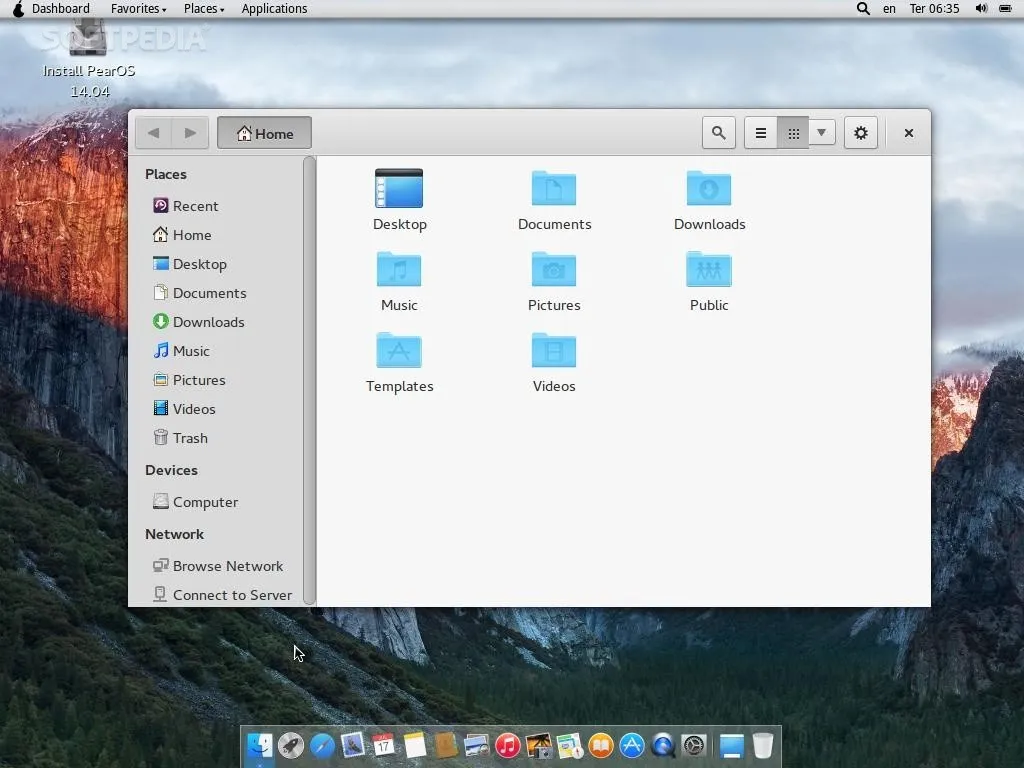Select the Pictures folder icon
The image size is (1024, 768).
(x=554, y=281)
